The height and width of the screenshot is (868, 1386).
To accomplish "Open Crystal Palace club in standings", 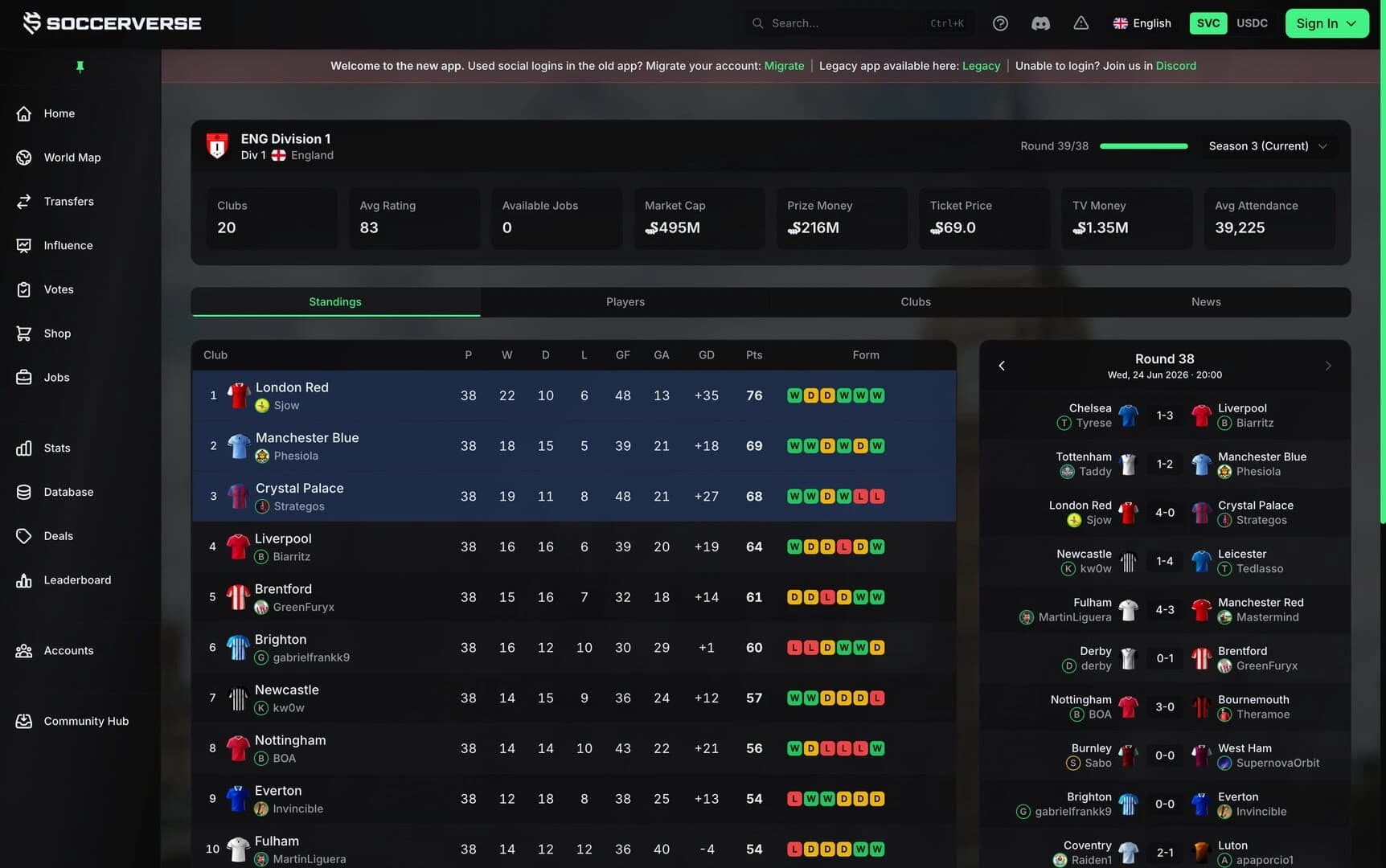I will coord(299,488).
